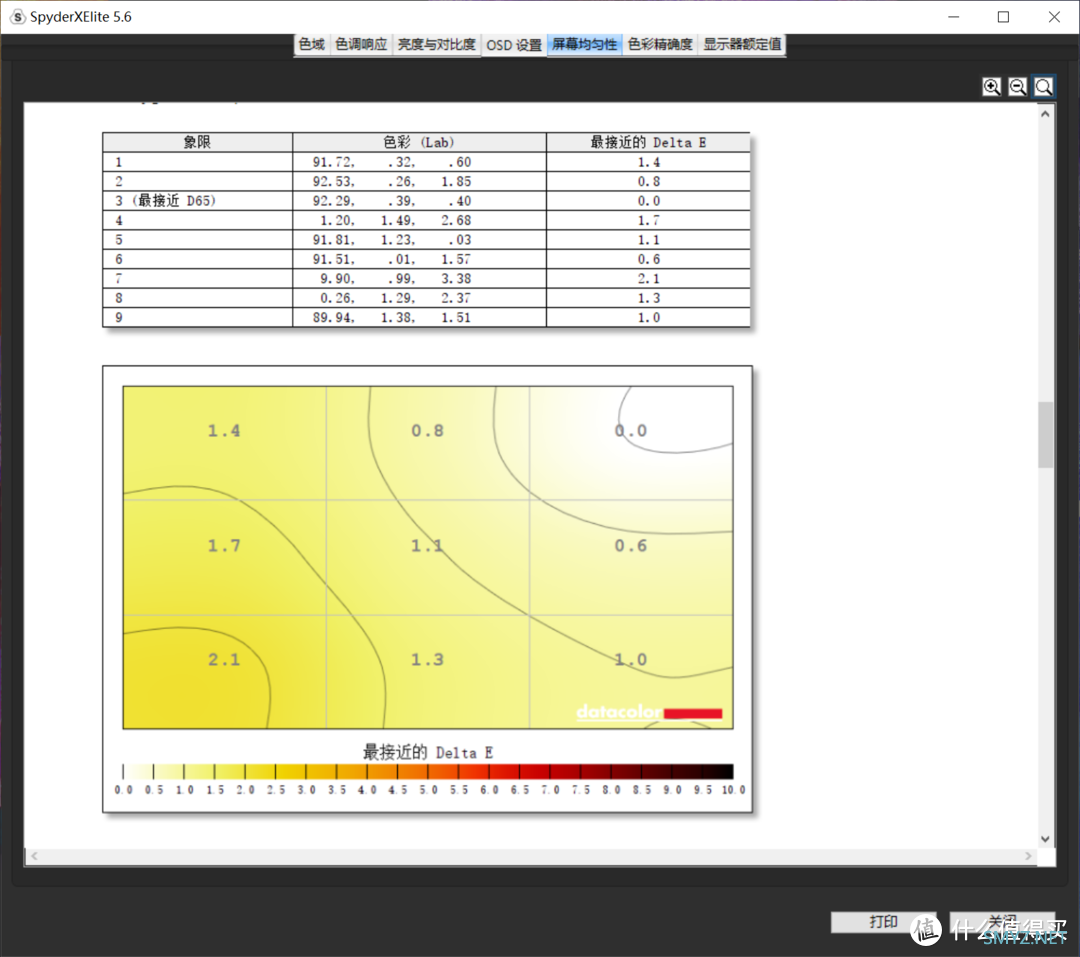Select the OSD 设置 tab
Screen dimensions: 1080x957
pos(514,45)
